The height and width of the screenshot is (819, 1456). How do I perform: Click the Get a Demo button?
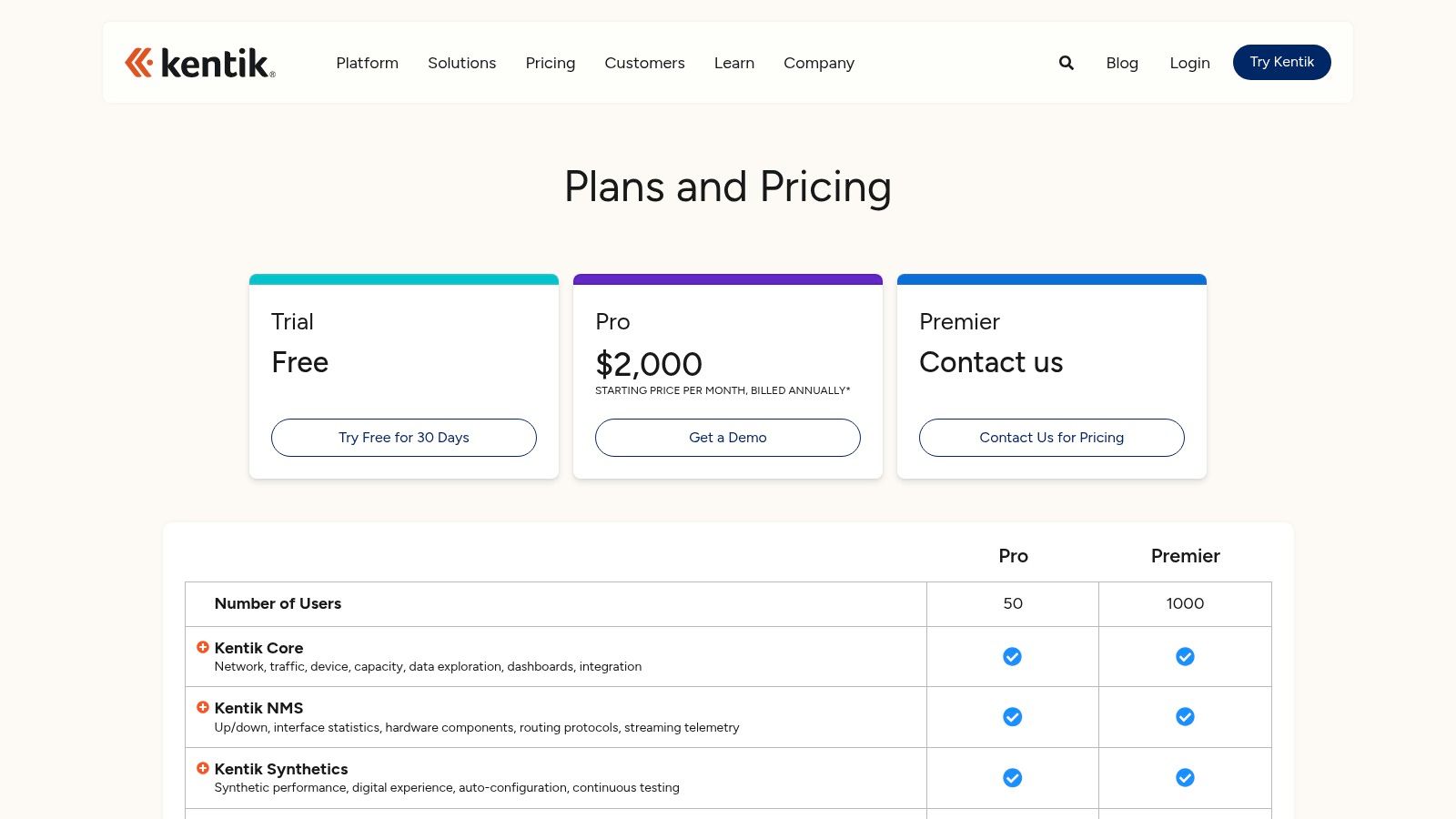click(x=727, y=438)
